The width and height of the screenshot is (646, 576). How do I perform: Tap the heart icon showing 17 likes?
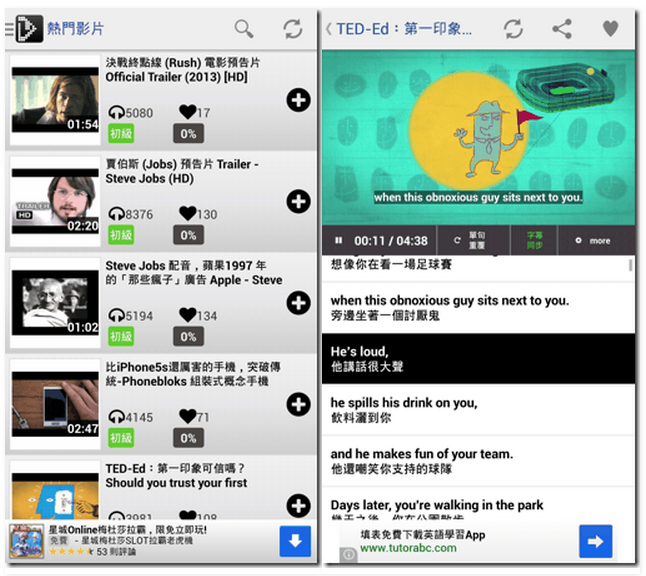pos(187,112)
